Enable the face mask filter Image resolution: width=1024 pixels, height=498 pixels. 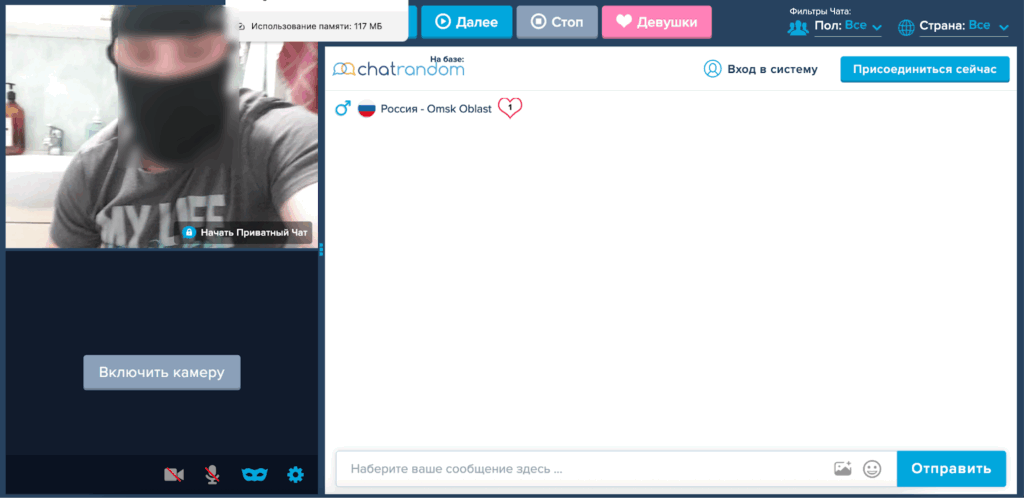256,474
